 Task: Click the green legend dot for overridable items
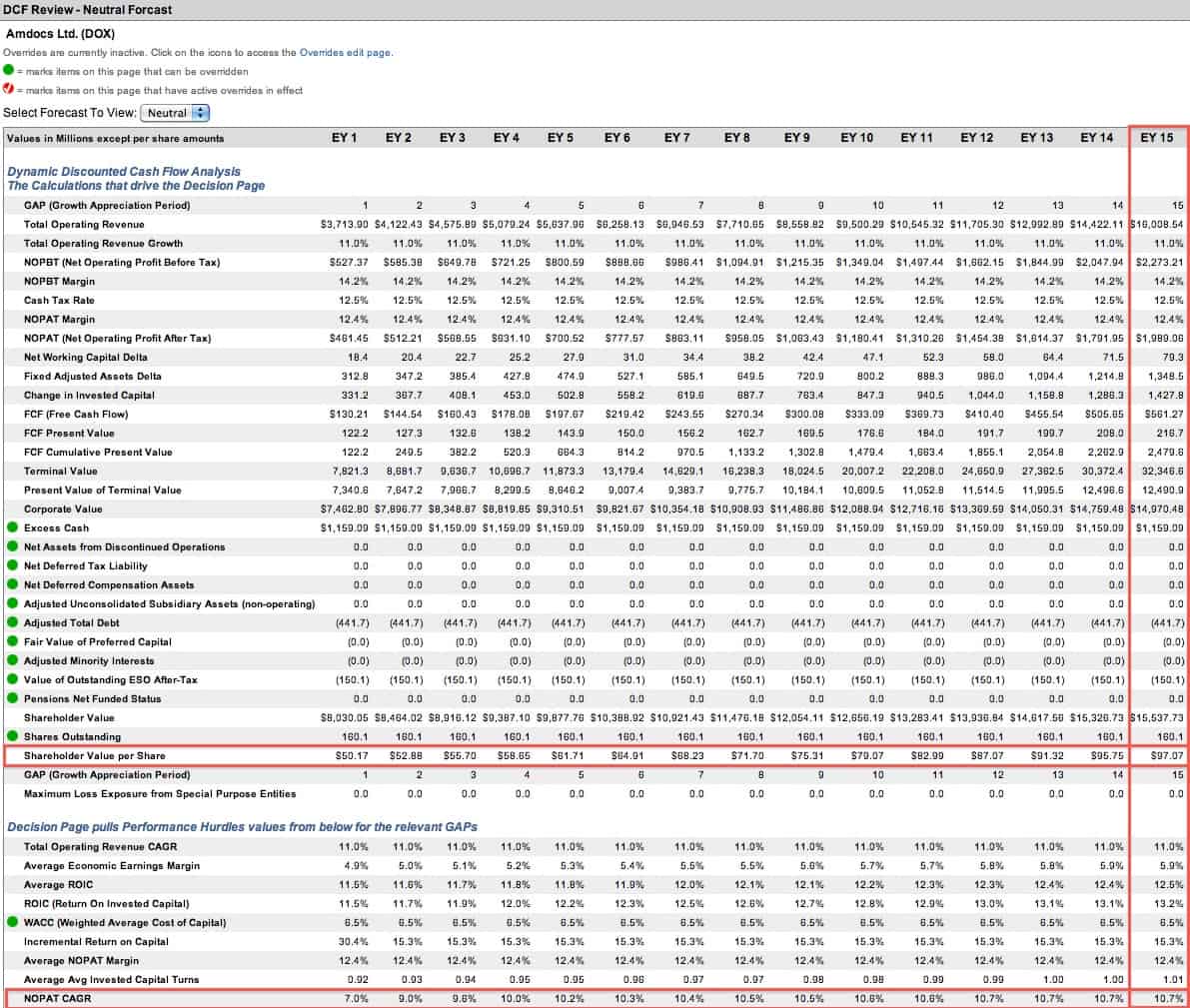click(8, 70)
